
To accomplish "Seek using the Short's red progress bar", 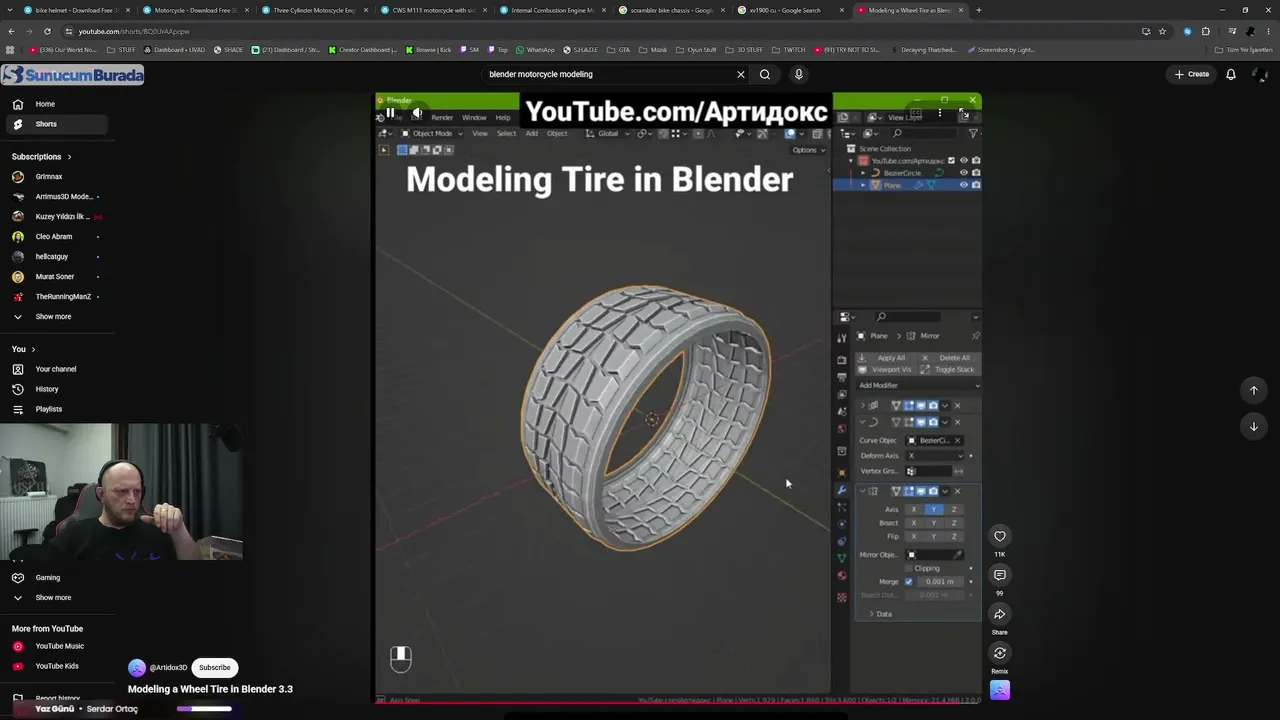I will click(678, 701).
